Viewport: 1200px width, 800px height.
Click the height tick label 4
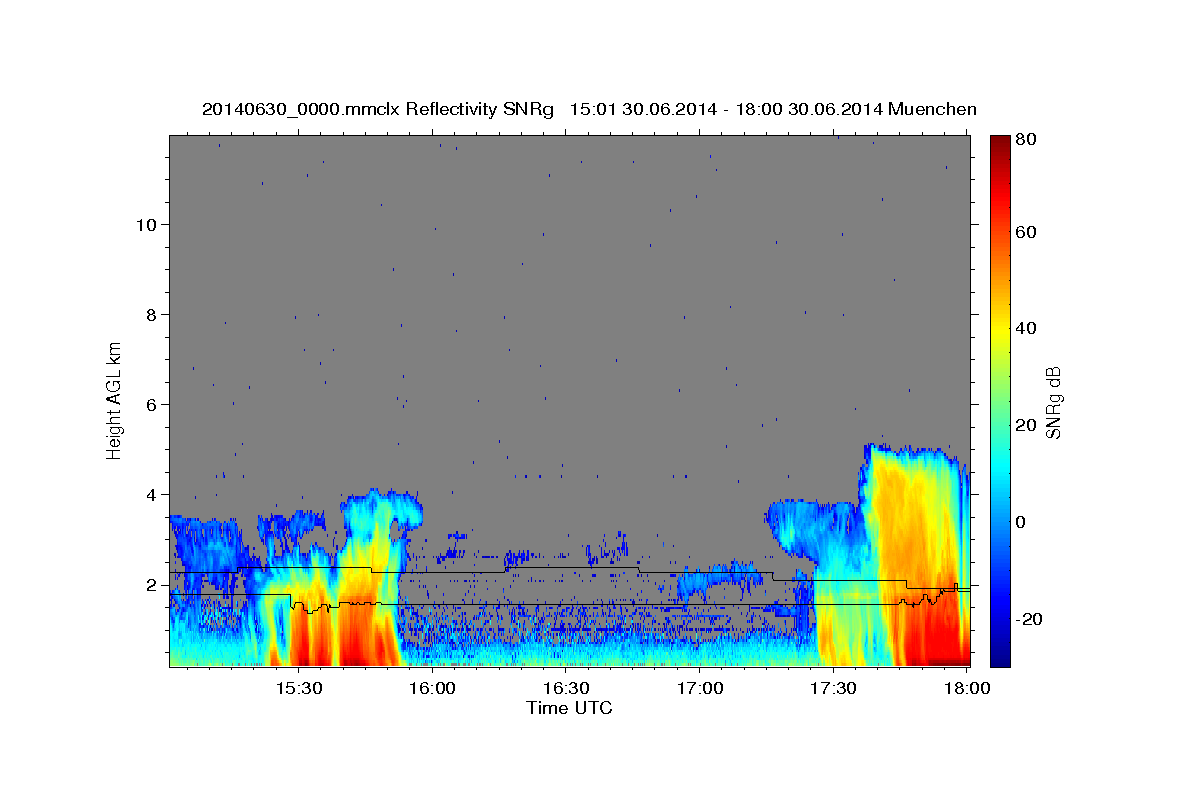[150, 494]
